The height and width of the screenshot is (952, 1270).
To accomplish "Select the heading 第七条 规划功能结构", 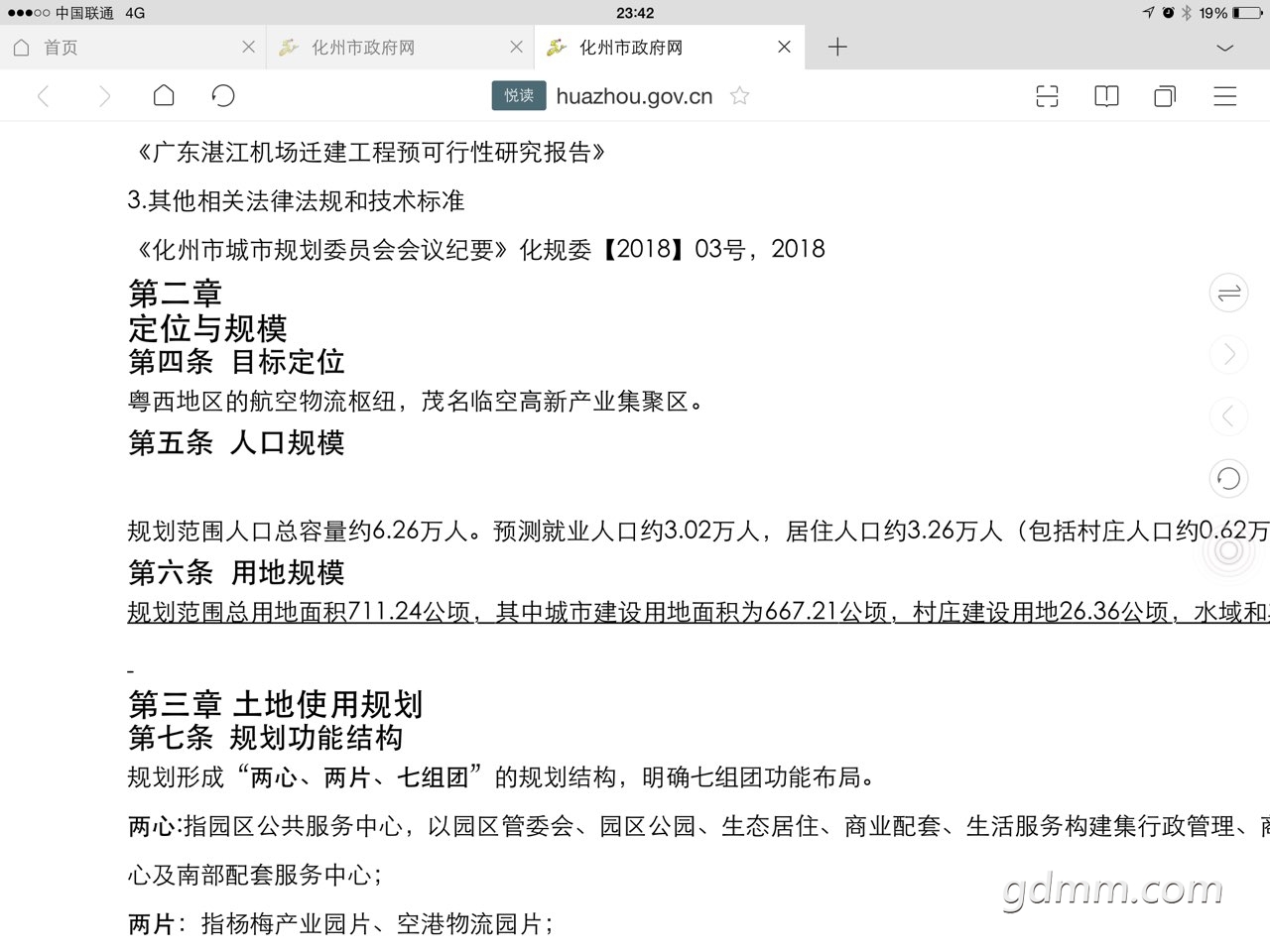I will [265, 738].
